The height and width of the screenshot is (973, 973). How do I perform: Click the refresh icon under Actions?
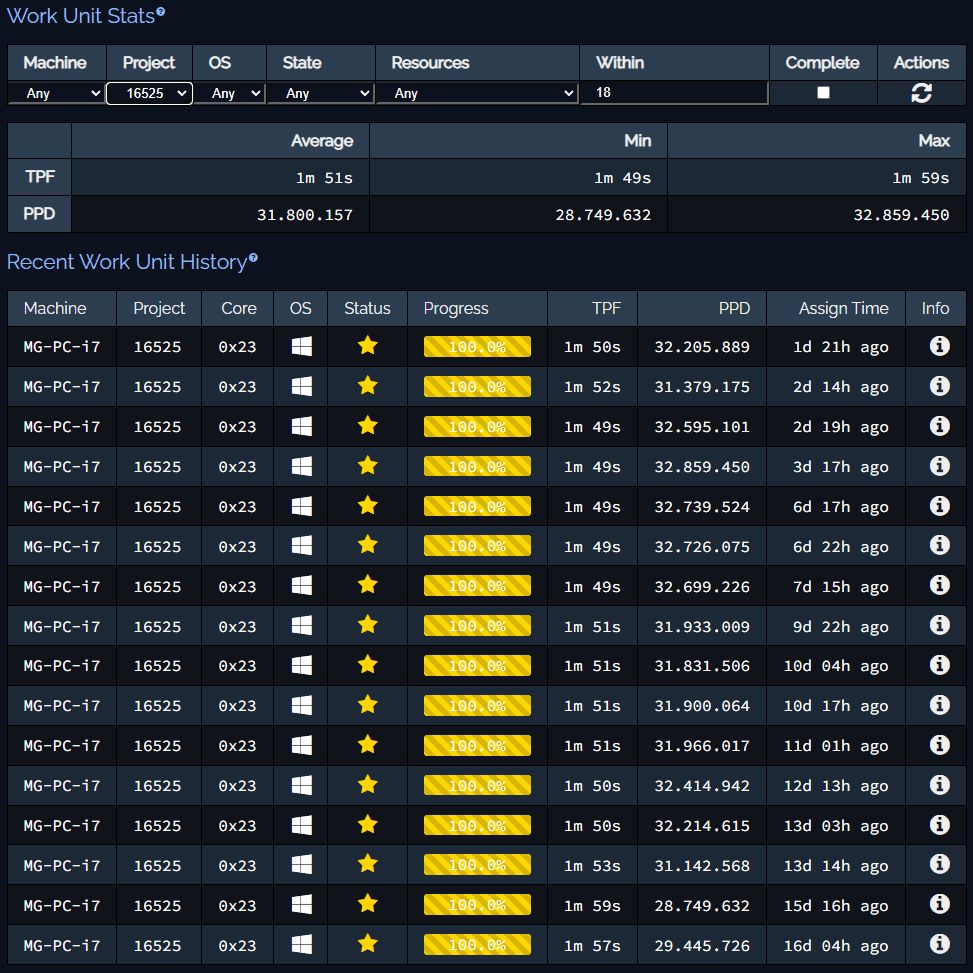pyautogui.click(x=921, y=93)
